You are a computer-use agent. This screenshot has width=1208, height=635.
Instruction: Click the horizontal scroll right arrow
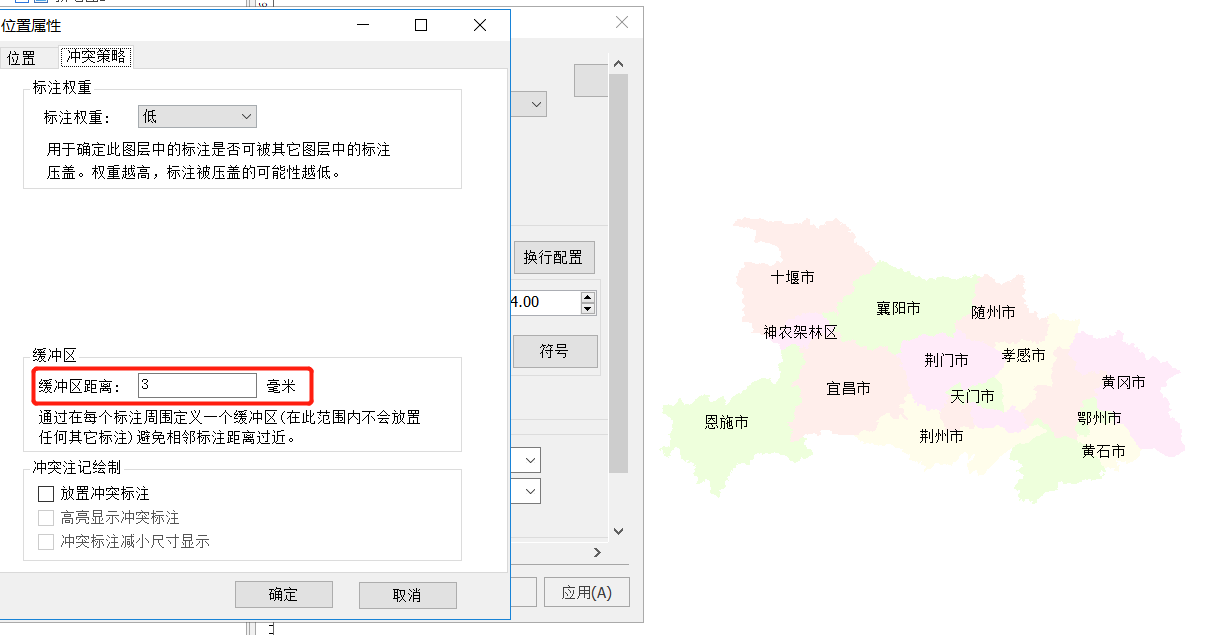point(597,552)
